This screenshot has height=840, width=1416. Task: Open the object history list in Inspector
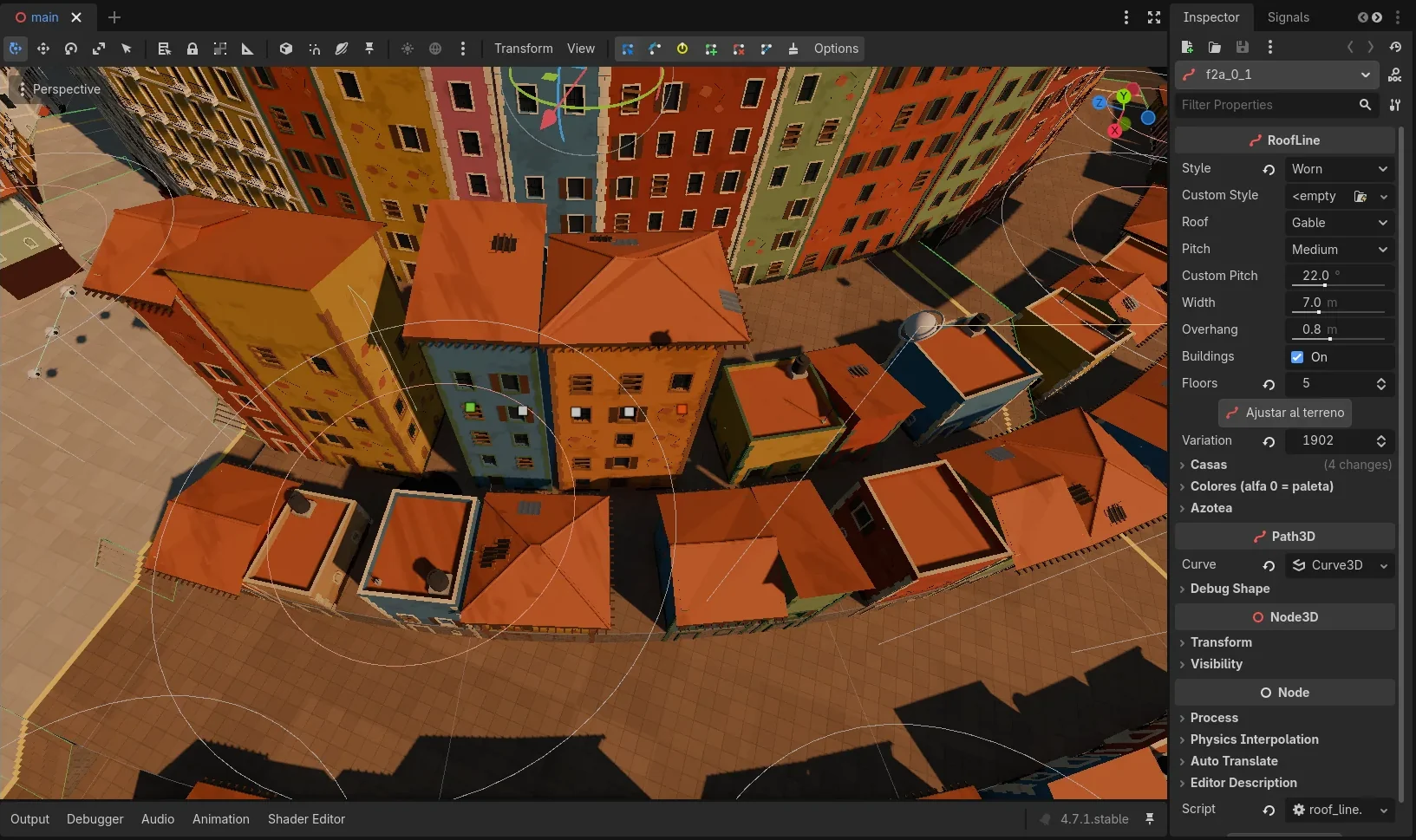tap(1395, 47)
